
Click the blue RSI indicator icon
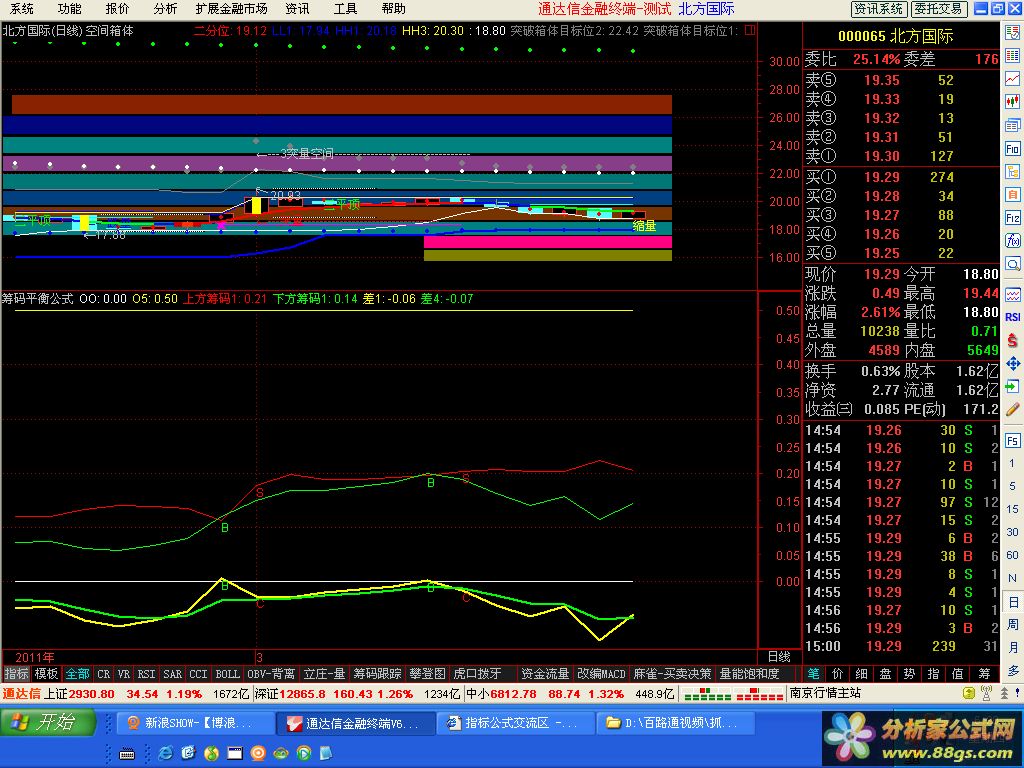tap(1012, 317)
